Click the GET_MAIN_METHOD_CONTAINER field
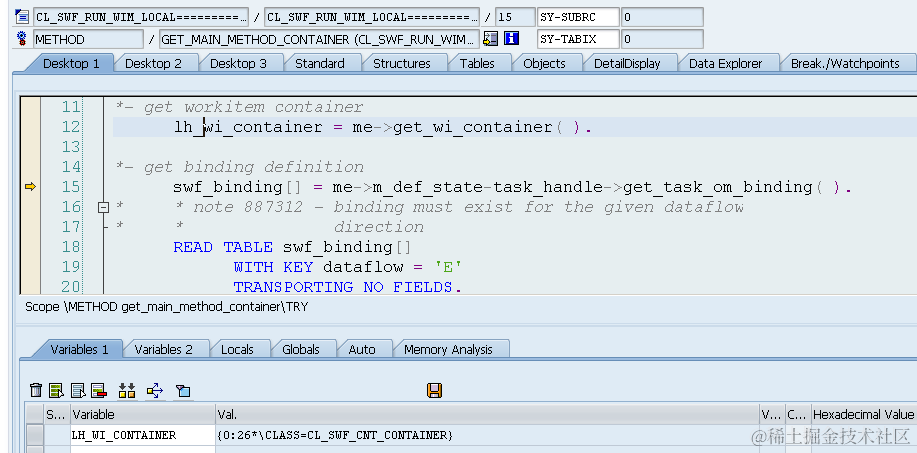Image resolution: width=917 pixels, height=453 pixels. click(319, 39)
